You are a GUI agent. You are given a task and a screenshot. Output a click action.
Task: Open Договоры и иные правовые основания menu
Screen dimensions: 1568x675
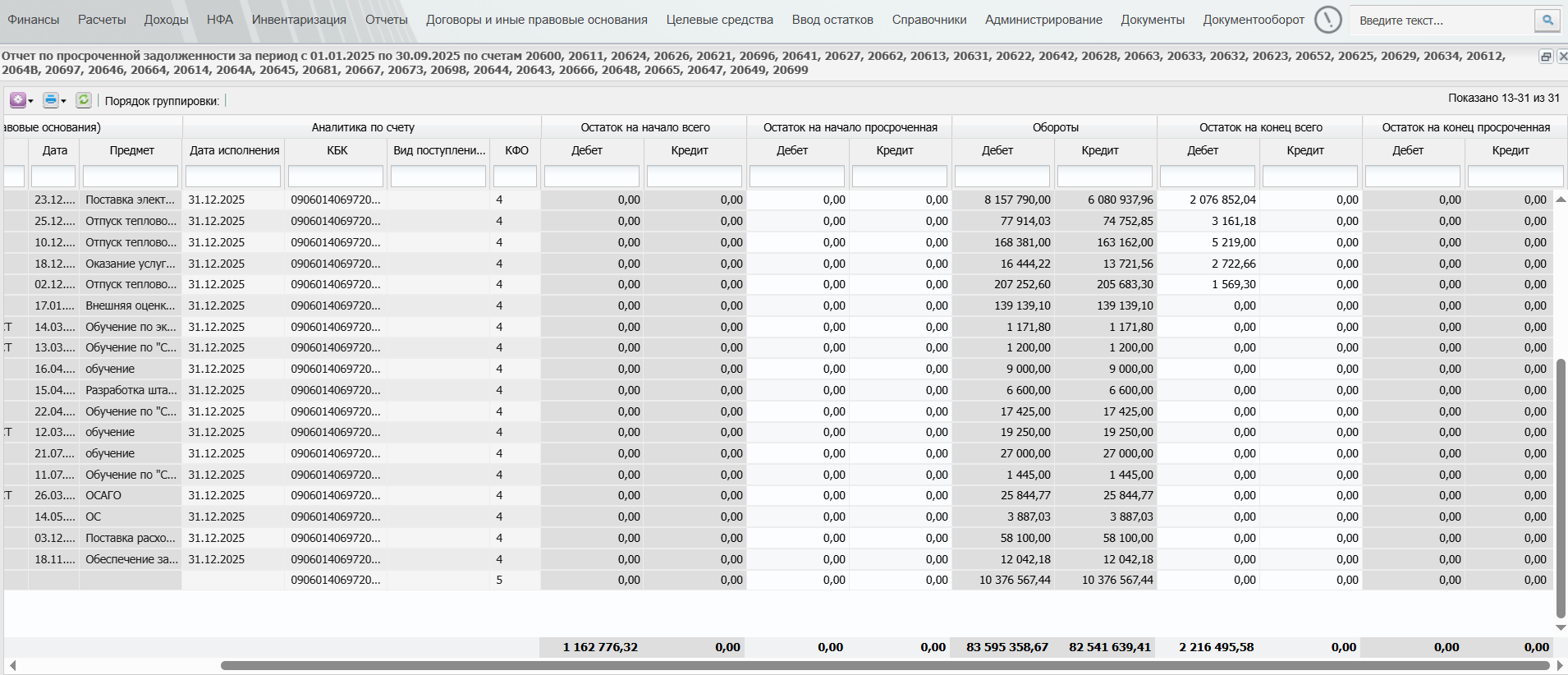coord(537,20)
